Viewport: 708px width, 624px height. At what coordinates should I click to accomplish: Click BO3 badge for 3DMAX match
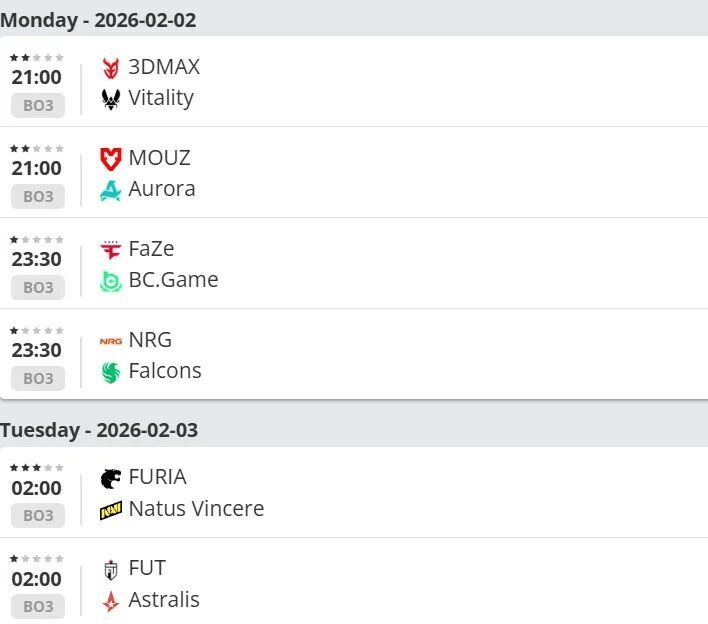(x=38, y=105)
